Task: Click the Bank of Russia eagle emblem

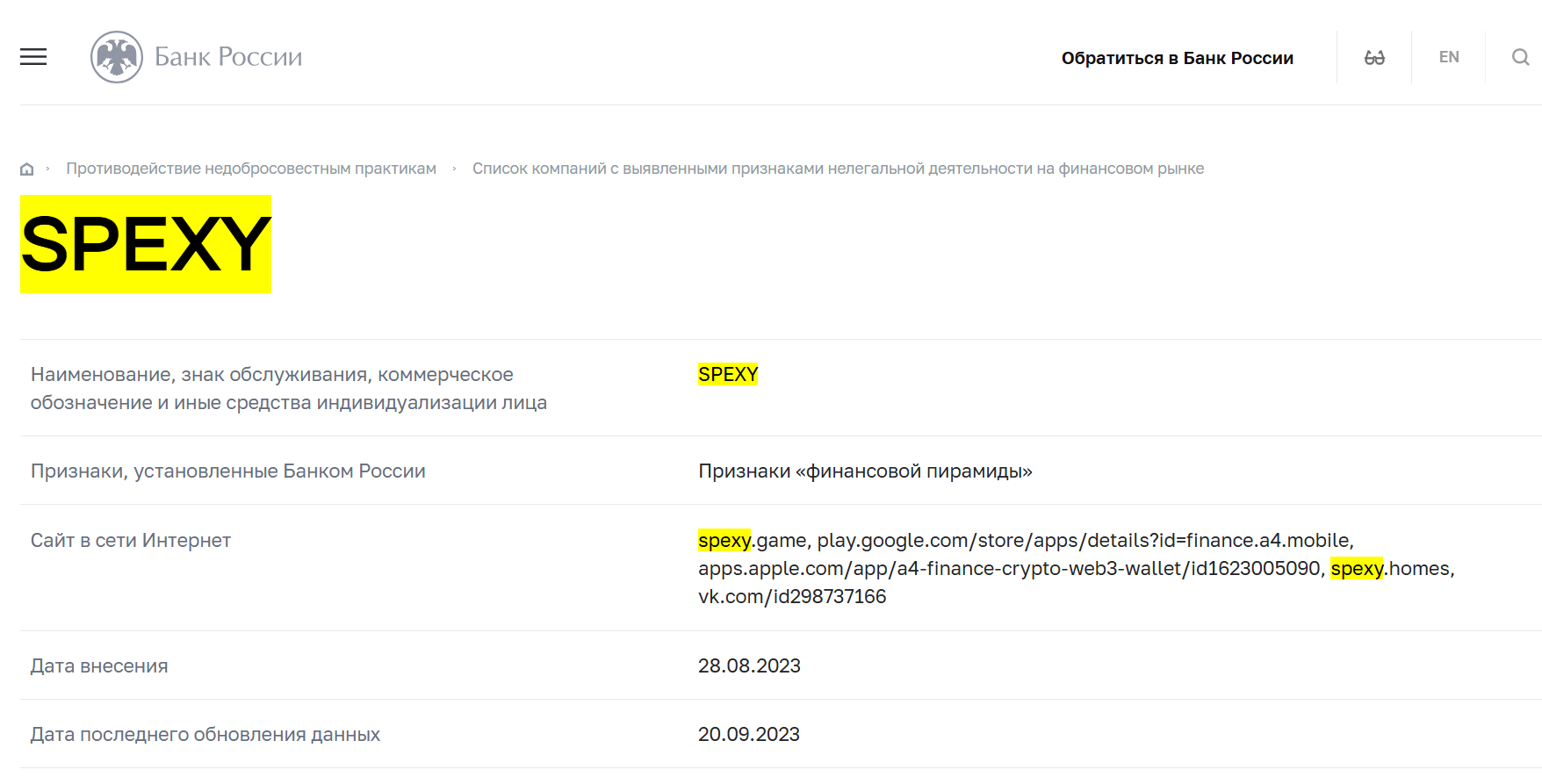Action: pyautogui.click(x=116, y=57)
